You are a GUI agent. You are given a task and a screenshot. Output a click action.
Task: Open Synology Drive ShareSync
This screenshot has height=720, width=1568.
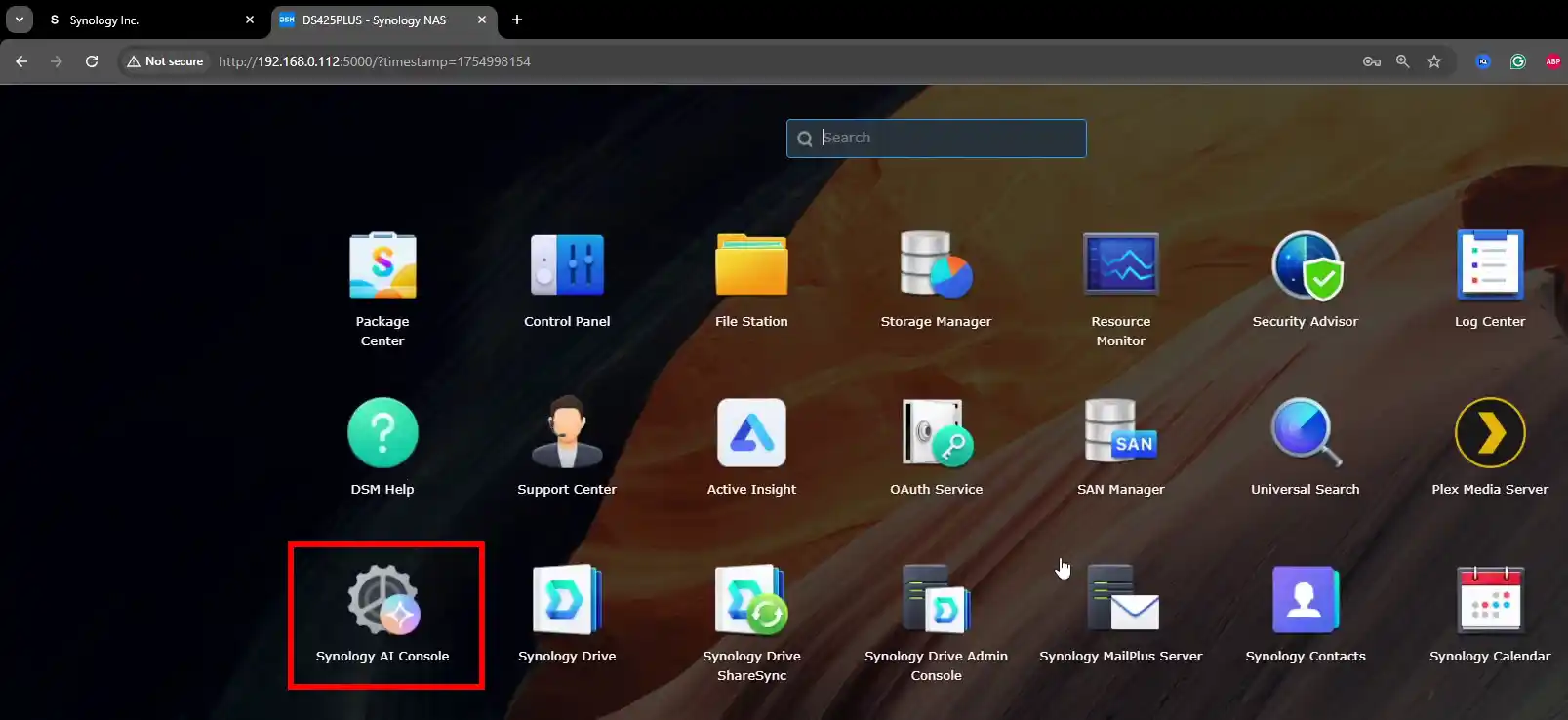(x=751, y=600)
